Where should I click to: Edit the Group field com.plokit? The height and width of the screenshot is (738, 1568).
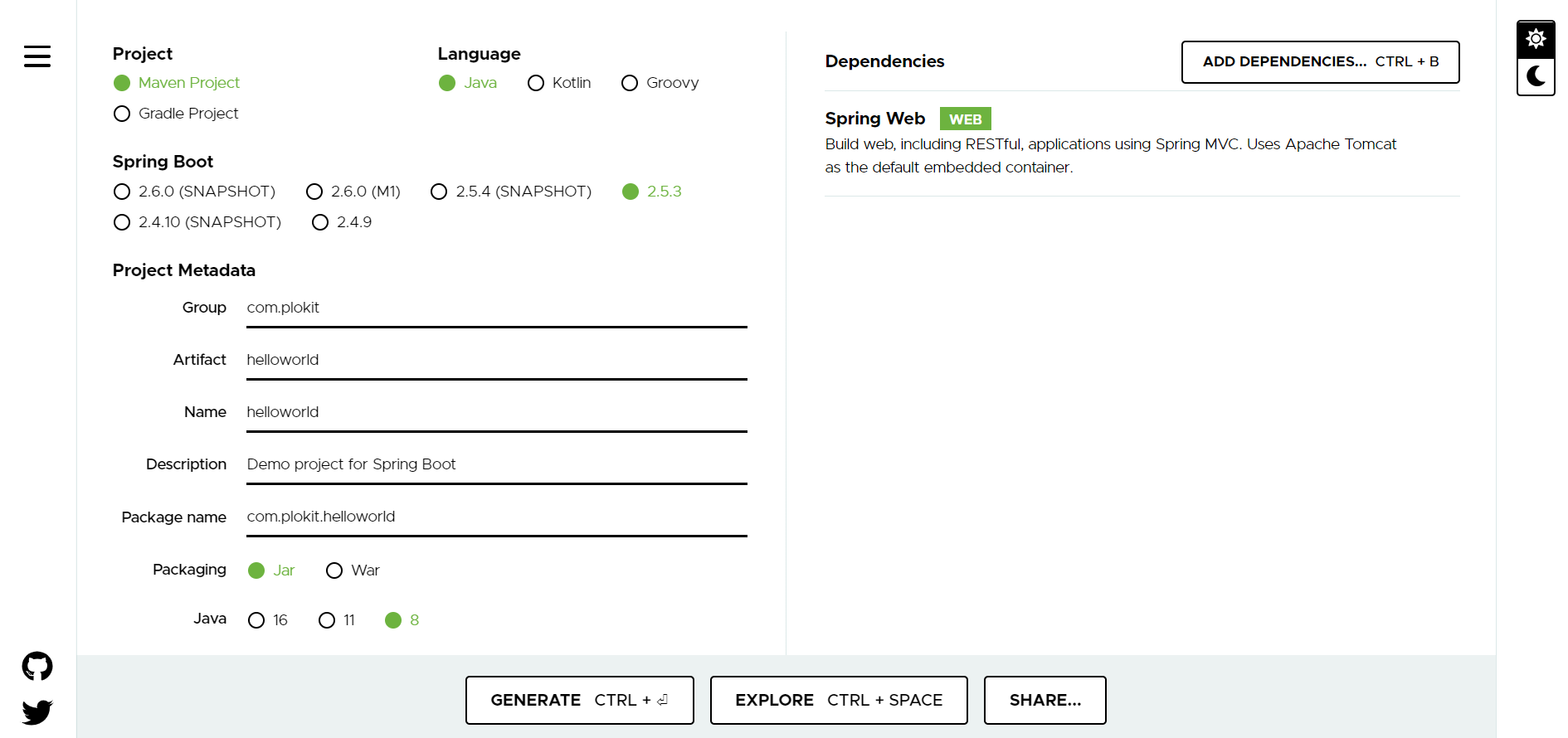coord(497,308)
